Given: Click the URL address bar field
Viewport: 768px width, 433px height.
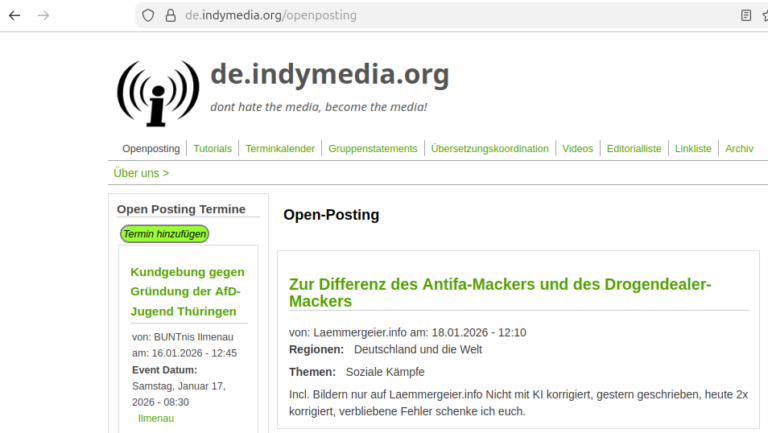Looking at the screenshot, I should [450, 15].
